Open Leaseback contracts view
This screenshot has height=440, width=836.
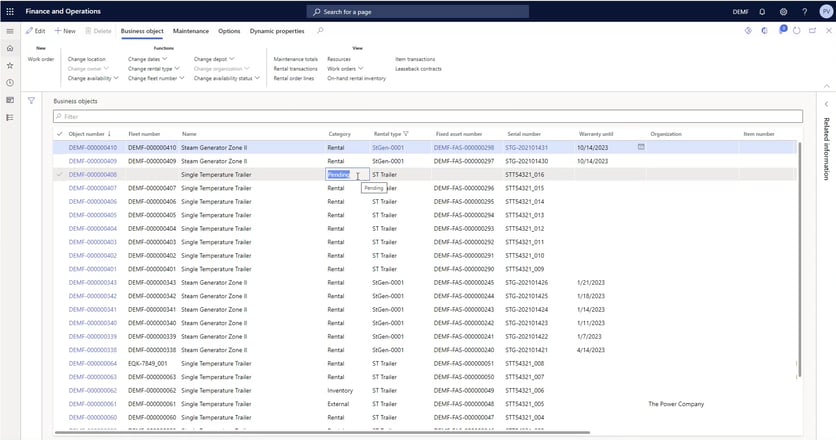click(418, 69)
